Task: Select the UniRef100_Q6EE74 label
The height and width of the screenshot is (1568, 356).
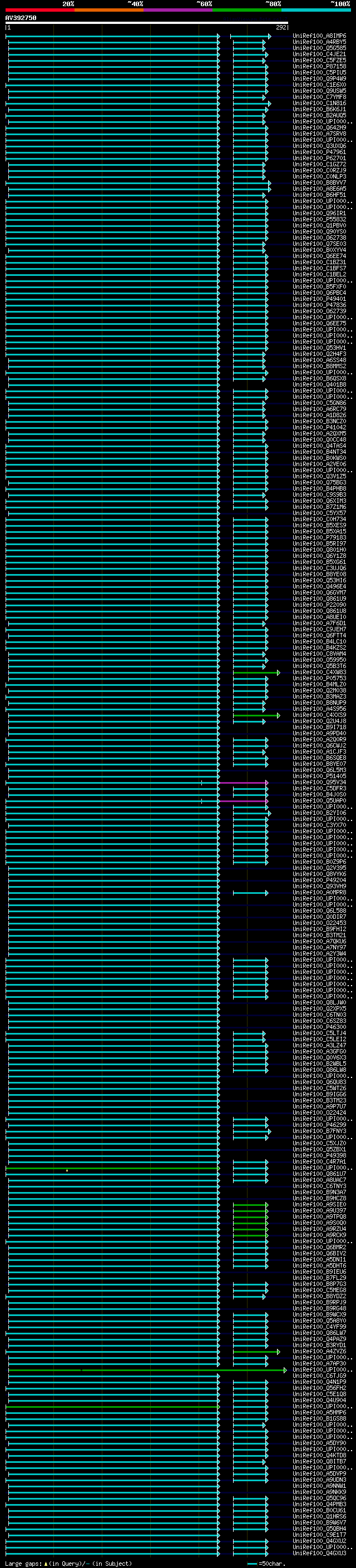Action: pos(319,256)
